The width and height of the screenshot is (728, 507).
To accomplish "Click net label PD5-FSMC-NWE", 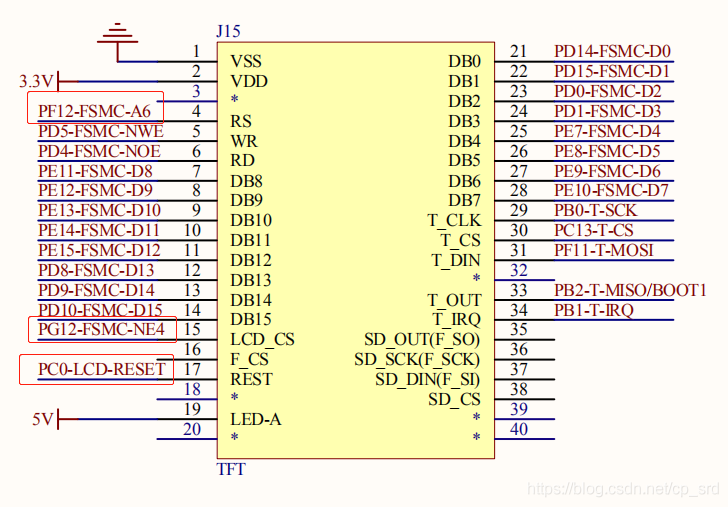I will click(x=101, y=131).
